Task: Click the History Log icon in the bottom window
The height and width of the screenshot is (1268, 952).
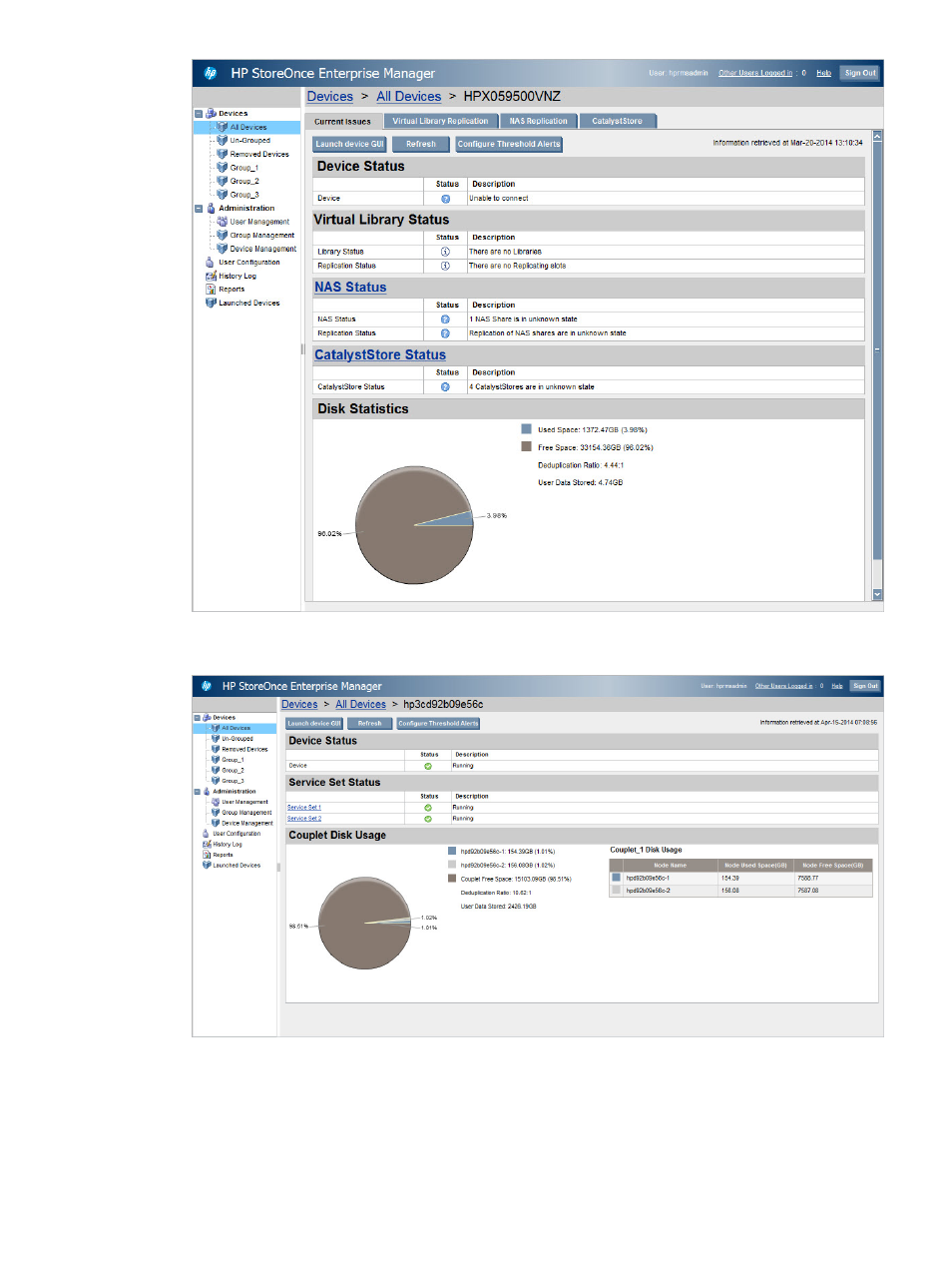Action: (x=207, y=844)
